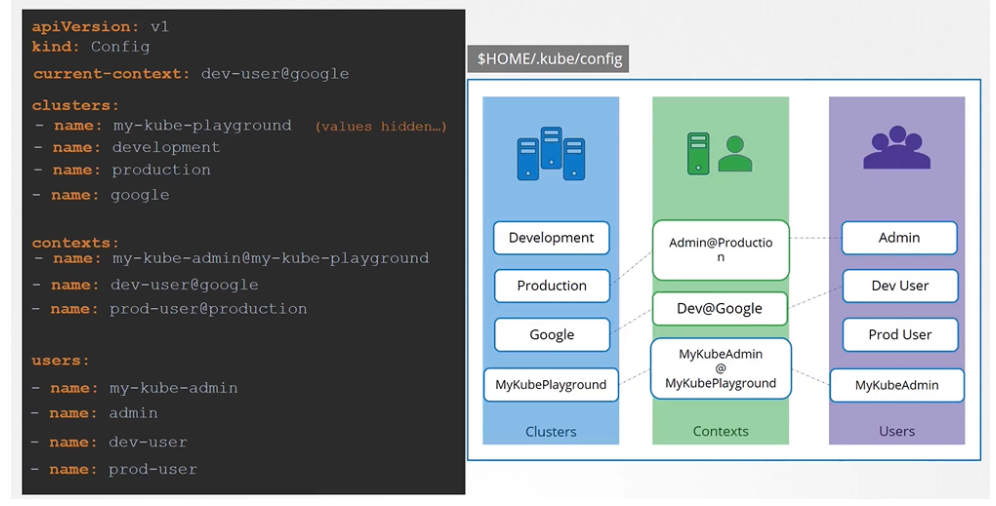Click the Dev User box
The height and width of the screenshot is (506, 996).
899,286
